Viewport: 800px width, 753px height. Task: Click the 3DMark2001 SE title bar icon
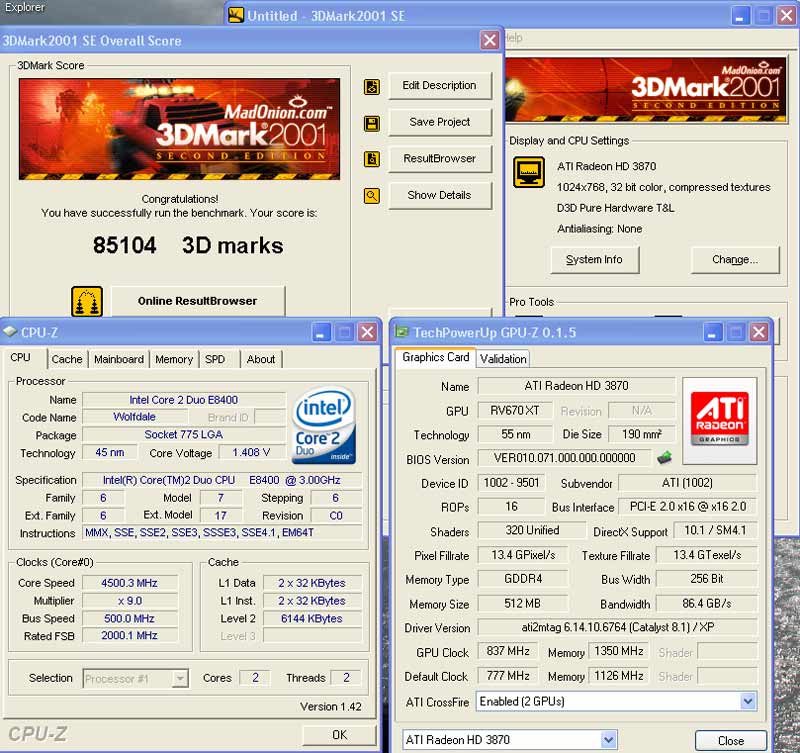[x=236, y=15]
